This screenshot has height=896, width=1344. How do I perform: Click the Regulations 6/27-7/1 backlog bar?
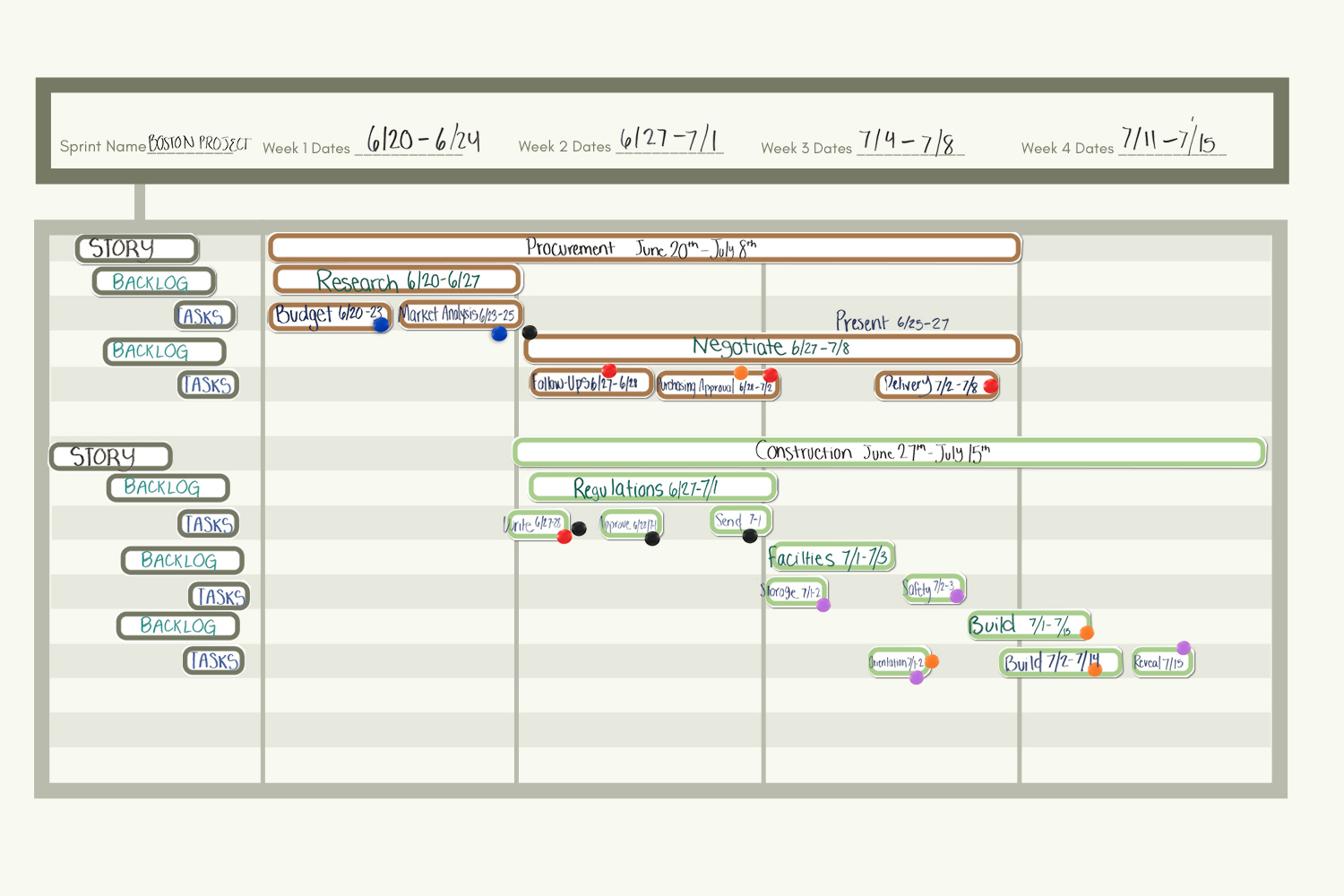(652, 487)
